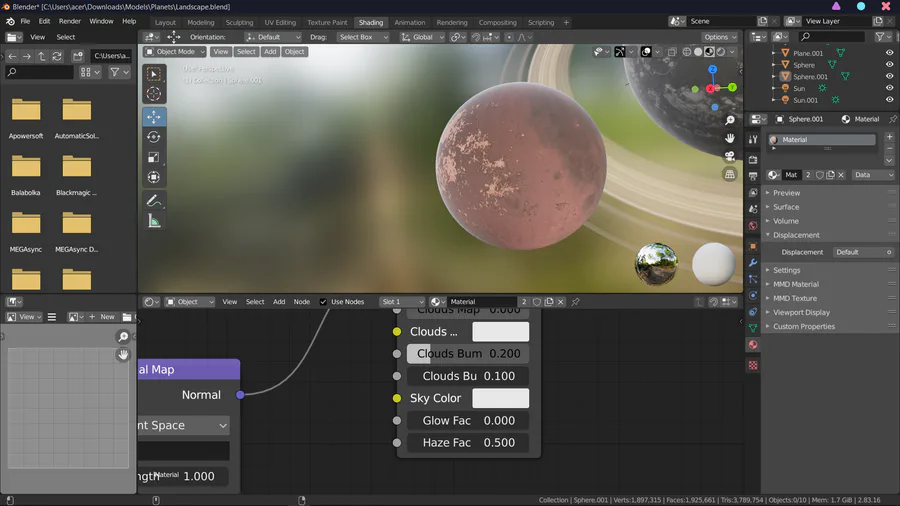Switch to the Compositing workspace tab

[x=498, y=22]
